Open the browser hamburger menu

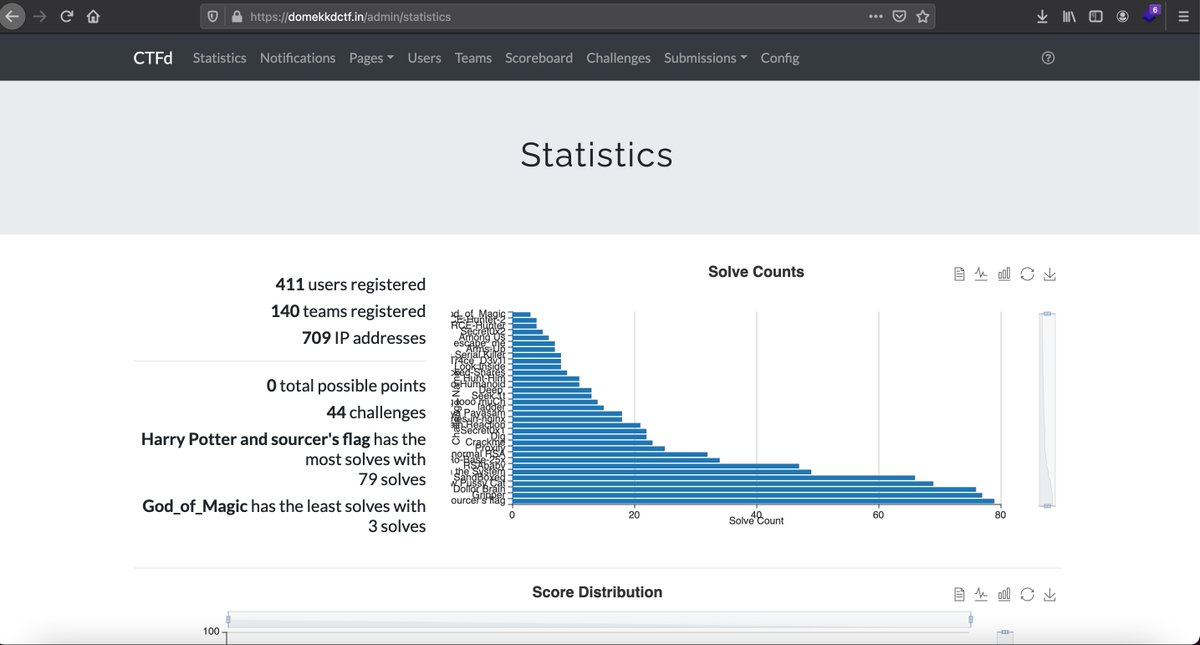click(1182, 16)
